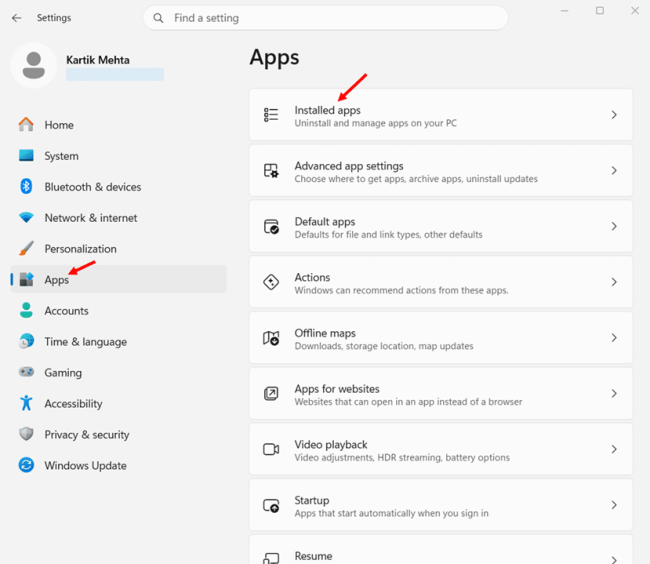Open Time & language settings
This screenshot has width=650, height=564.
(119, 341)
